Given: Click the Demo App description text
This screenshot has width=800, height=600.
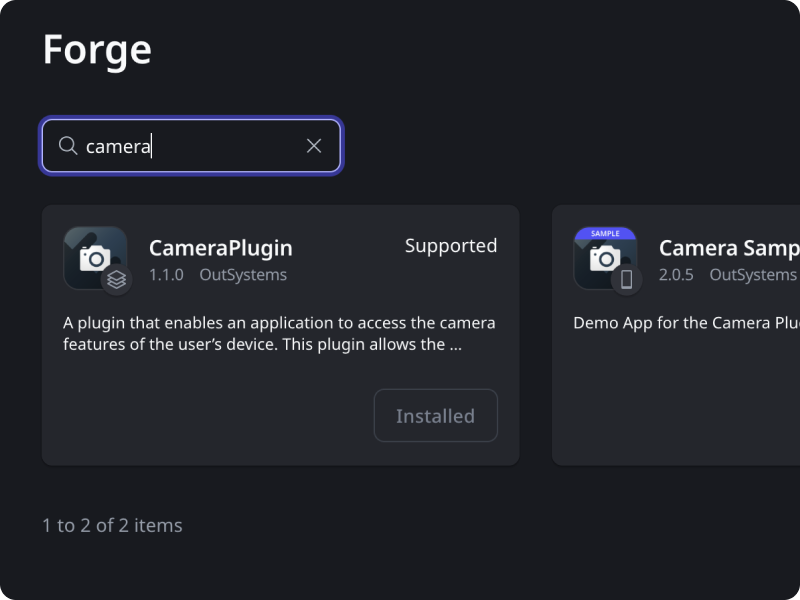Looking at the screenshot, I should [686, 323].
